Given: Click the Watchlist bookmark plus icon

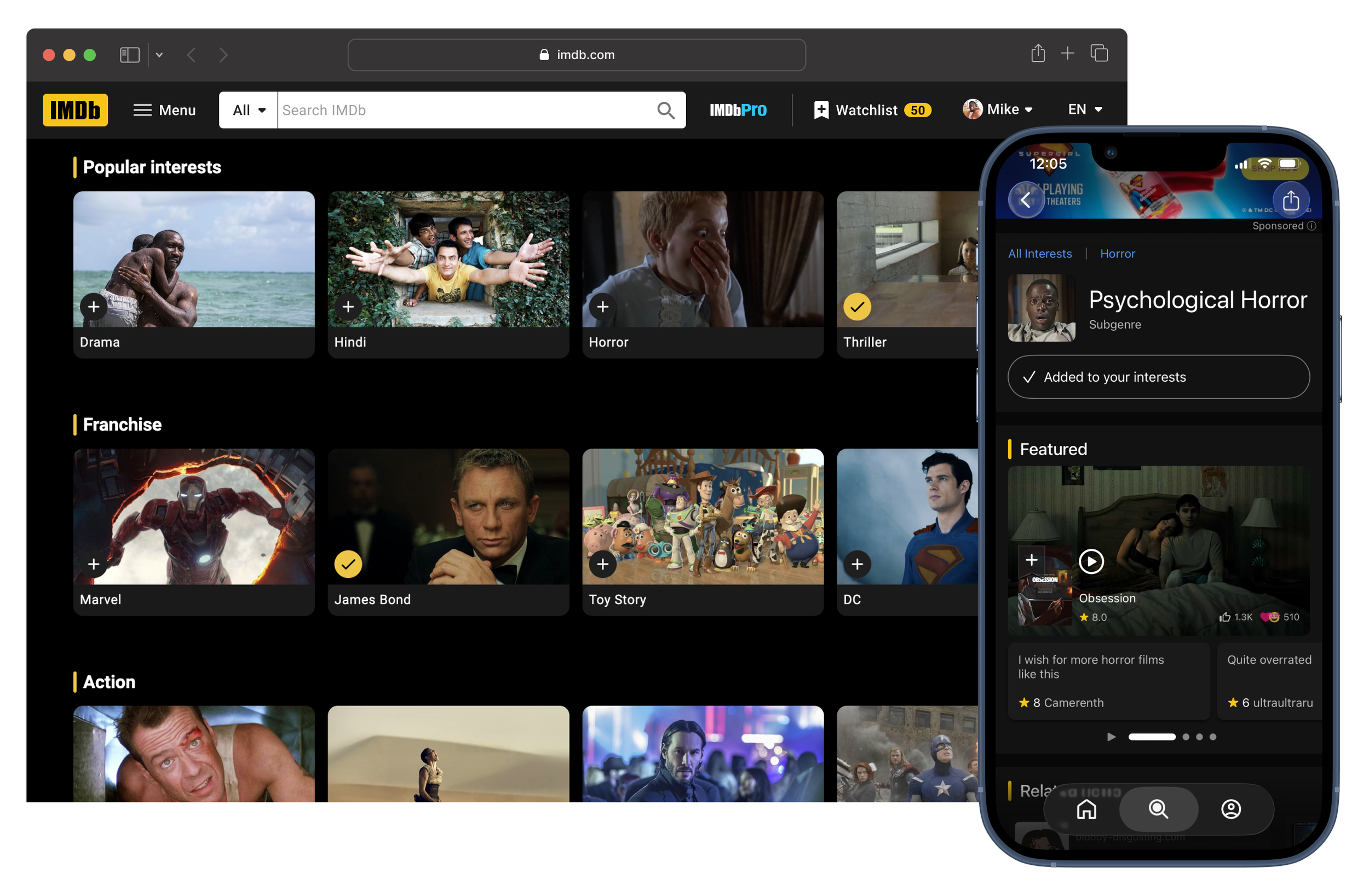Looking at the screenshot, I should coord(821,110).
